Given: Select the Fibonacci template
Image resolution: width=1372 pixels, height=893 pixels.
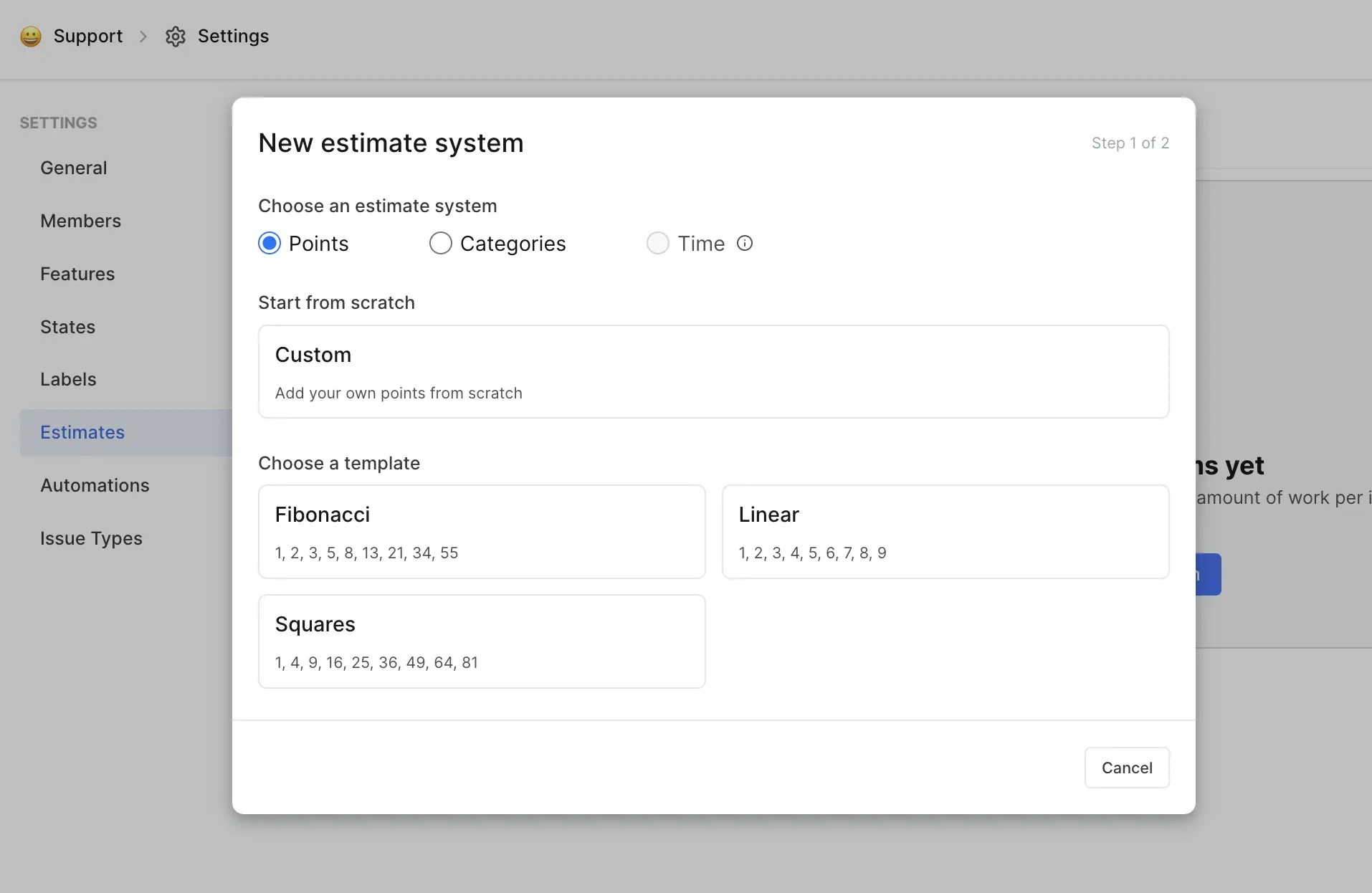Looking at the screenshot, I should pyautogui.click(x=482, y=532).
